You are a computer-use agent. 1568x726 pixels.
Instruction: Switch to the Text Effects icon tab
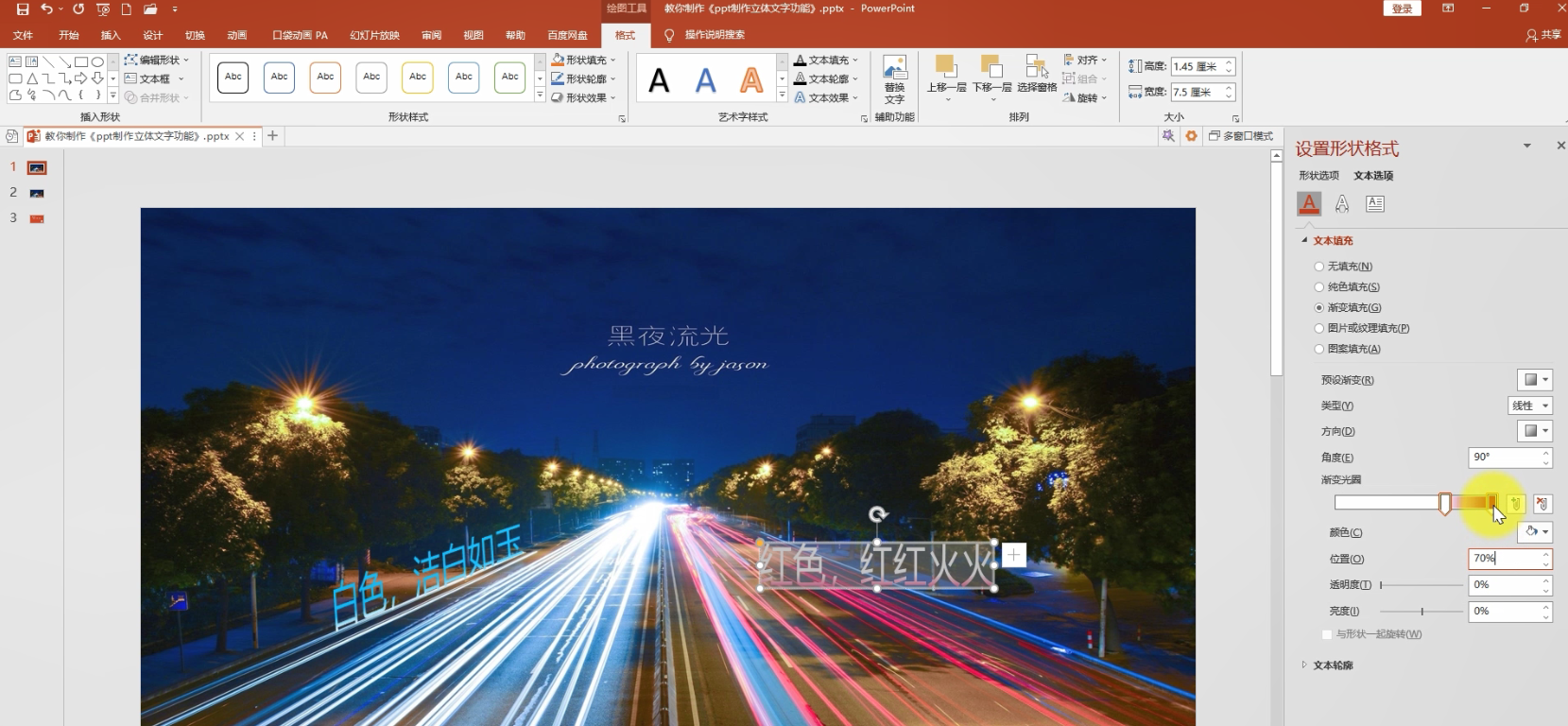click(1342, 203)
